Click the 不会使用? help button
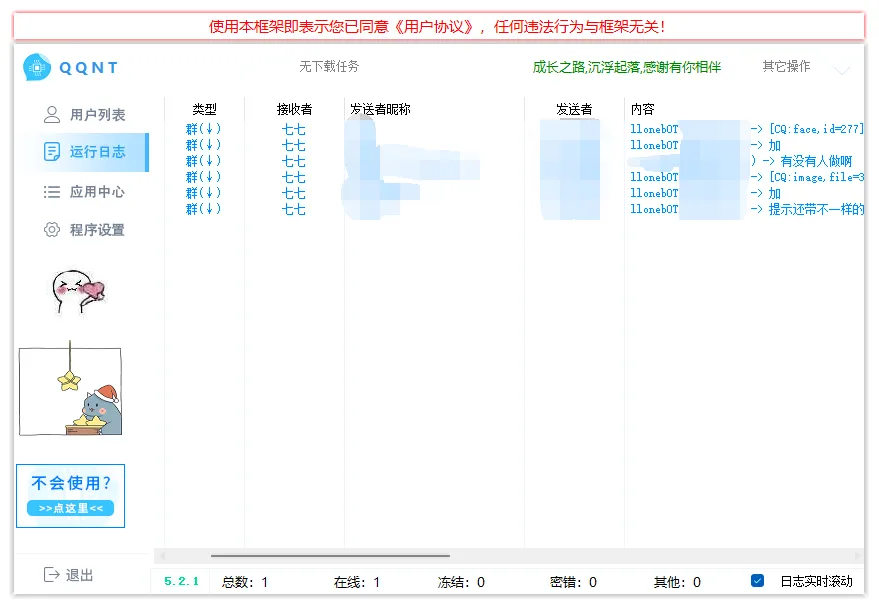The height and width of the screenshot is (605, 879). (x=71, y=495)
